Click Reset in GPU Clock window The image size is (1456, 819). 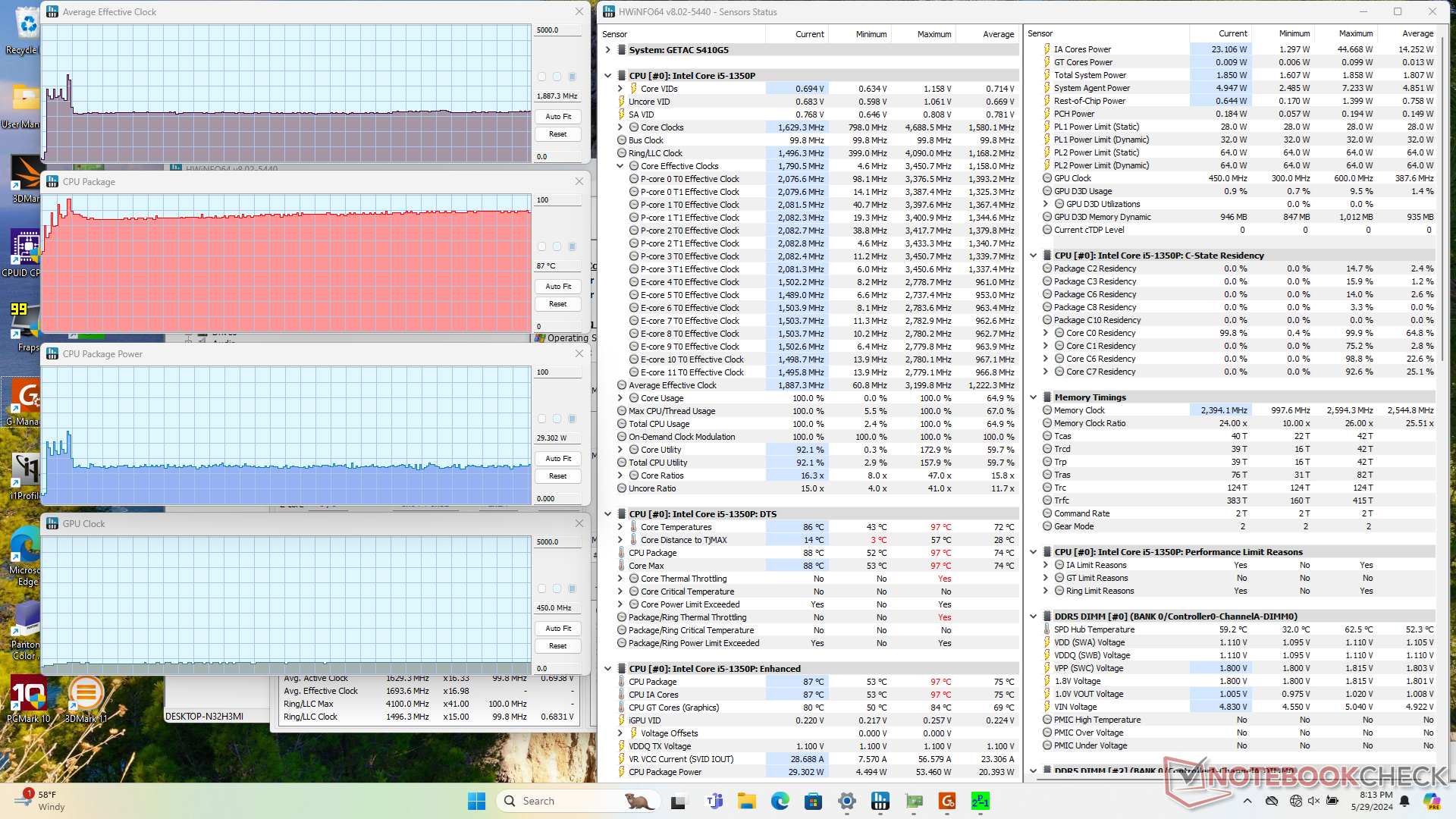point(558,646)
